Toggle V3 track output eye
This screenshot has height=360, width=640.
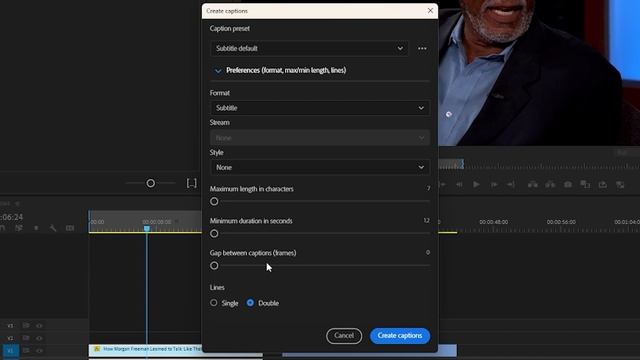coord(39,325)
